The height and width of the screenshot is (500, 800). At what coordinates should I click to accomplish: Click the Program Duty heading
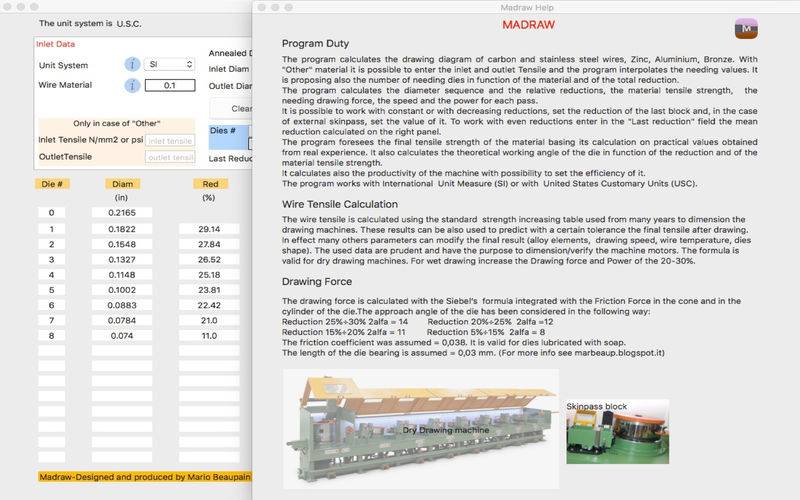[315, 44]
